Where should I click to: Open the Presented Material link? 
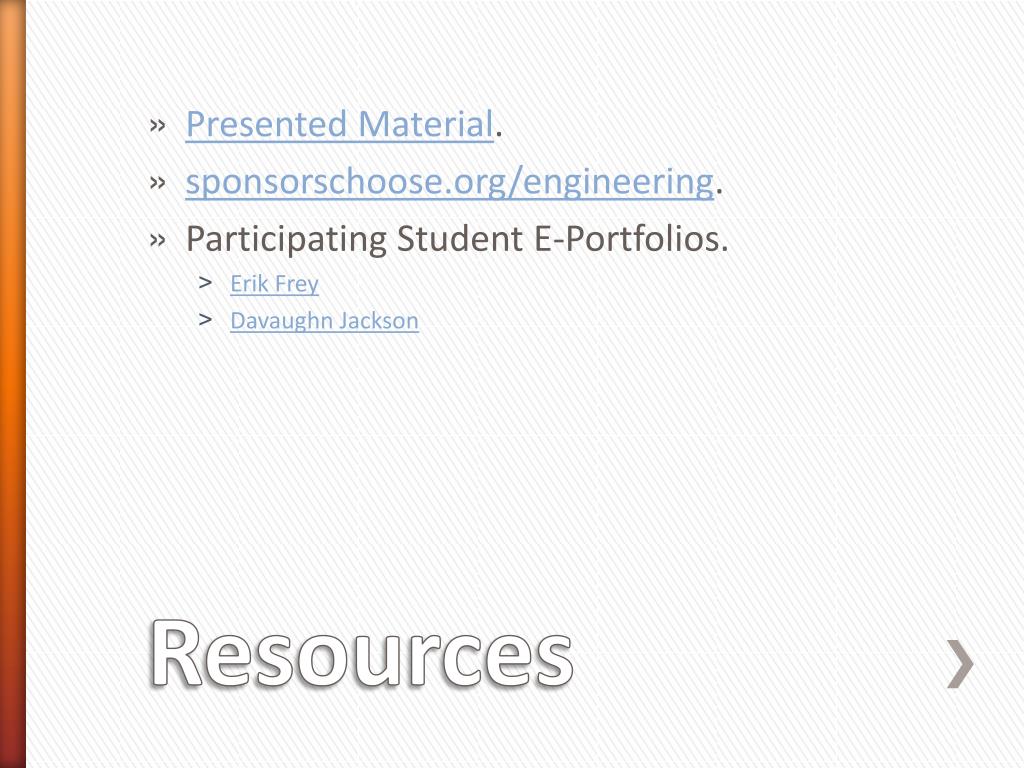339,125
